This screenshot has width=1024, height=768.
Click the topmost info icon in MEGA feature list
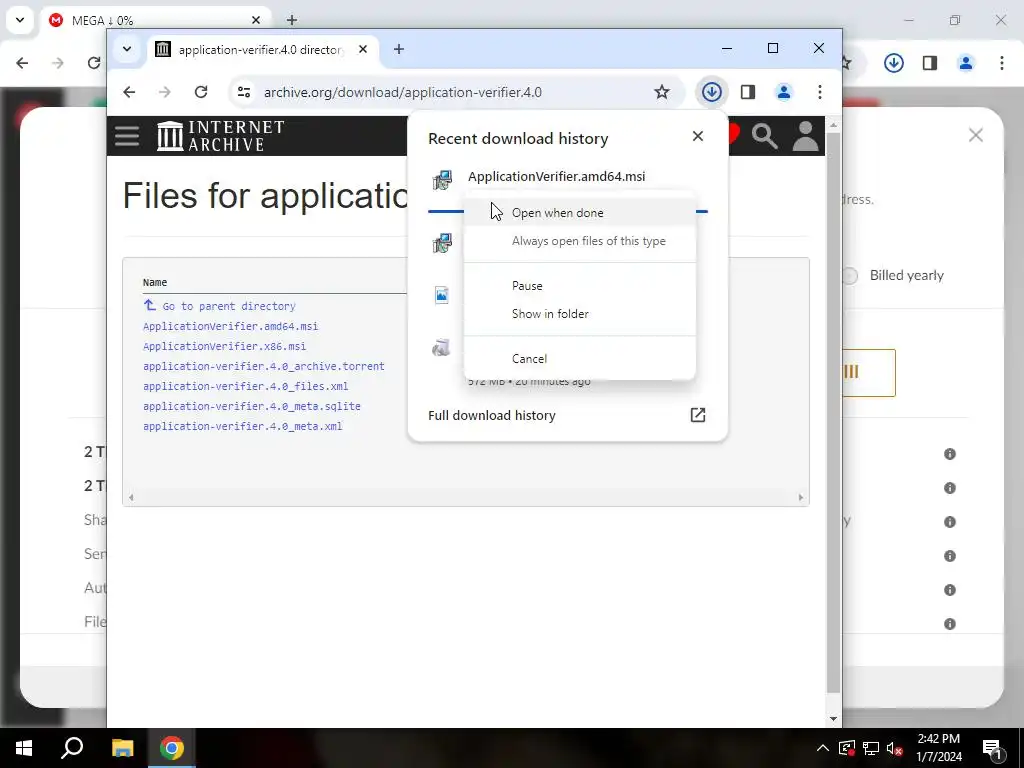click(x=950, y=454)
